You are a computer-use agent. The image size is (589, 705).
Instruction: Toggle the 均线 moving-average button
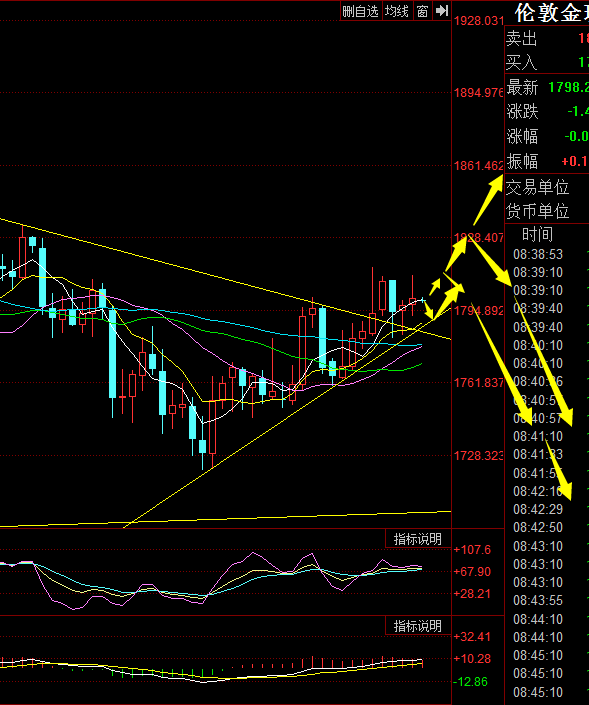click(397, 11)
